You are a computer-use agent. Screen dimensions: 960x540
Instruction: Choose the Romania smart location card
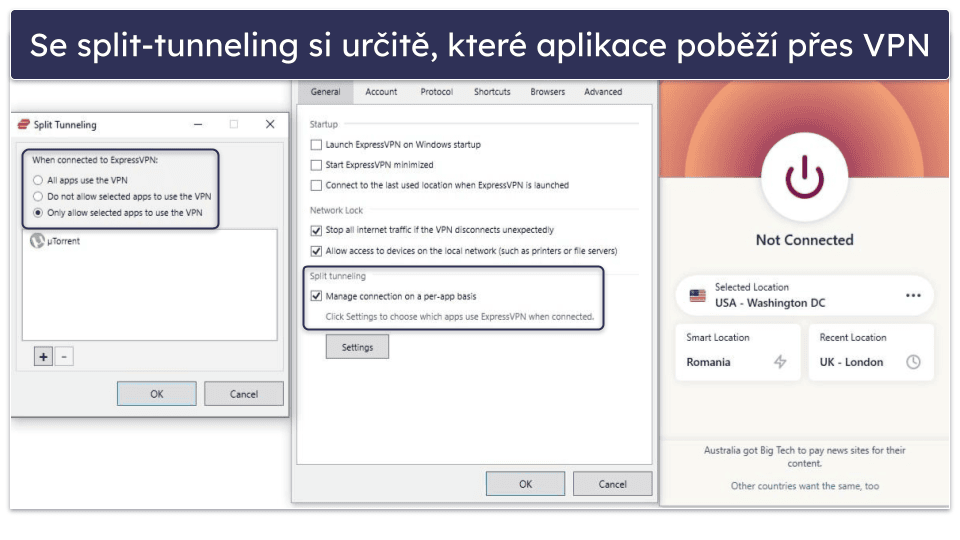click(x=738, y=351)
